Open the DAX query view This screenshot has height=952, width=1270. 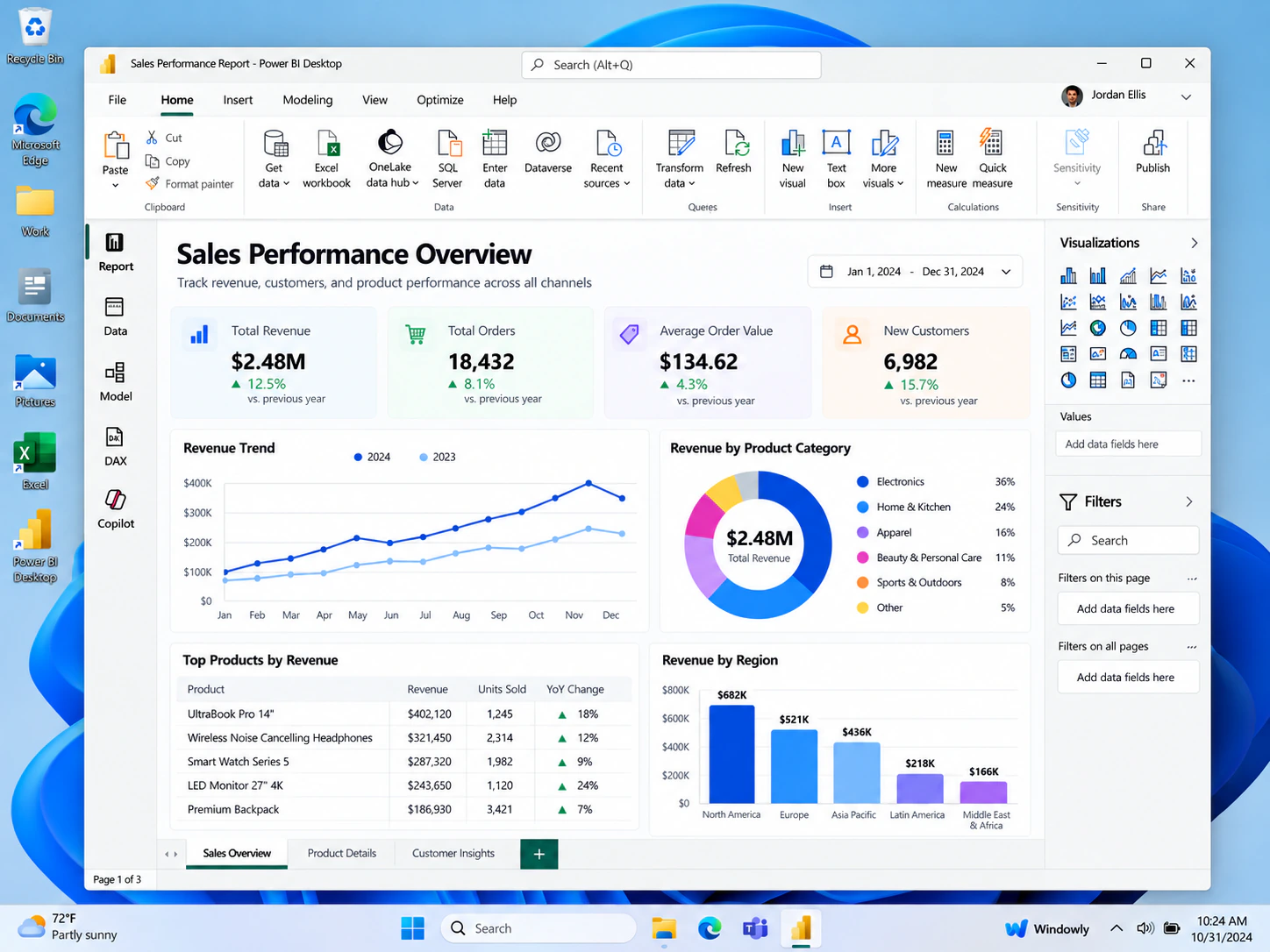116,447
